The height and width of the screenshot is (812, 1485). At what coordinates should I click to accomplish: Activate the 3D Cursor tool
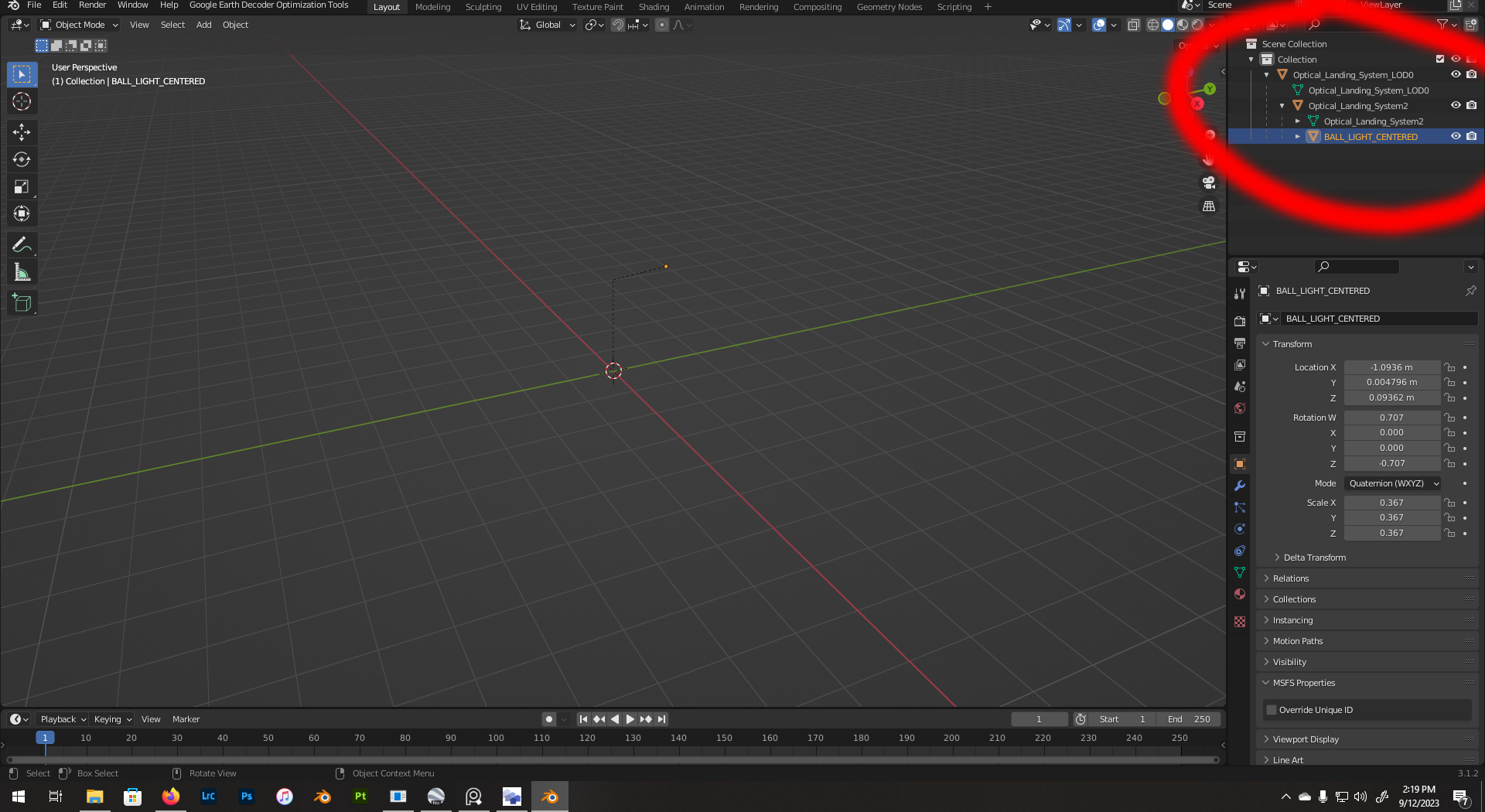[x=22, y=101]
